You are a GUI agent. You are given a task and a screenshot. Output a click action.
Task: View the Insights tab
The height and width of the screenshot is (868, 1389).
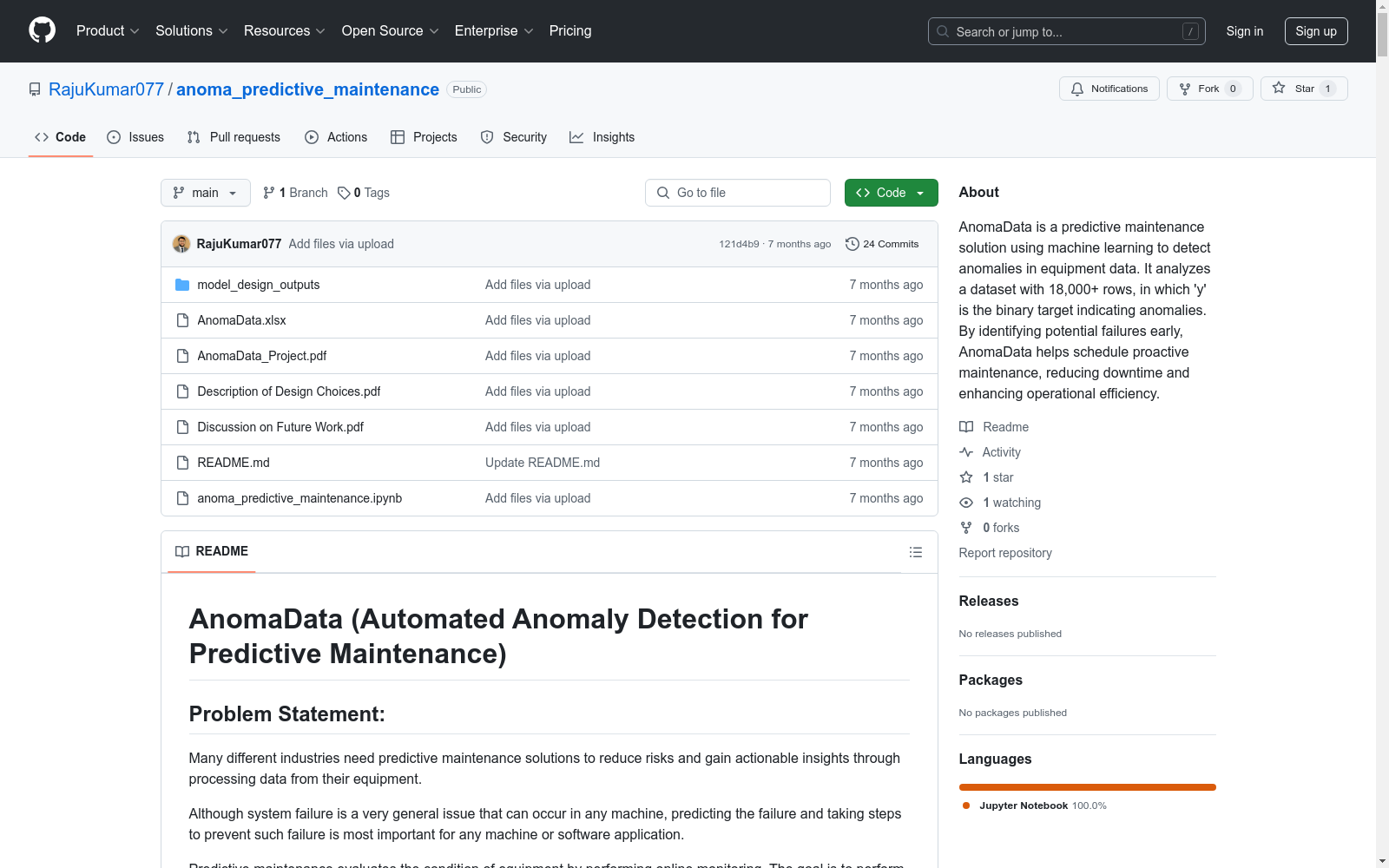[x=602, y=137]
